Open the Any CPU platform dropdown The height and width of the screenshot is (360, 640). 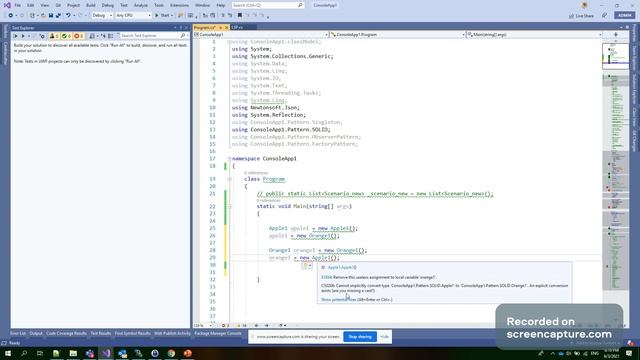(133, 16)
